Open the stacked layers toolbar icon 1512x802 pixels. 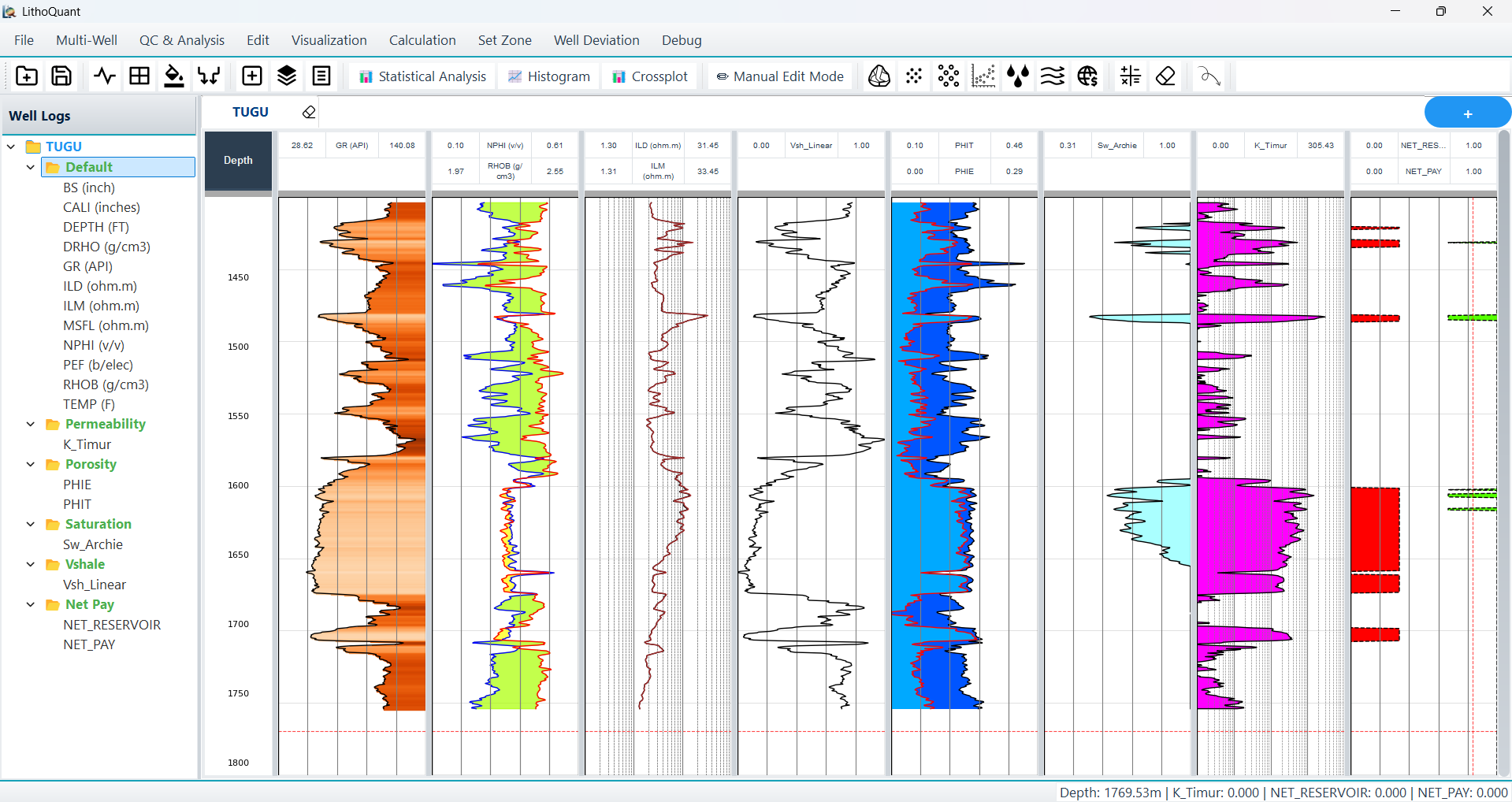coord(287,76)
